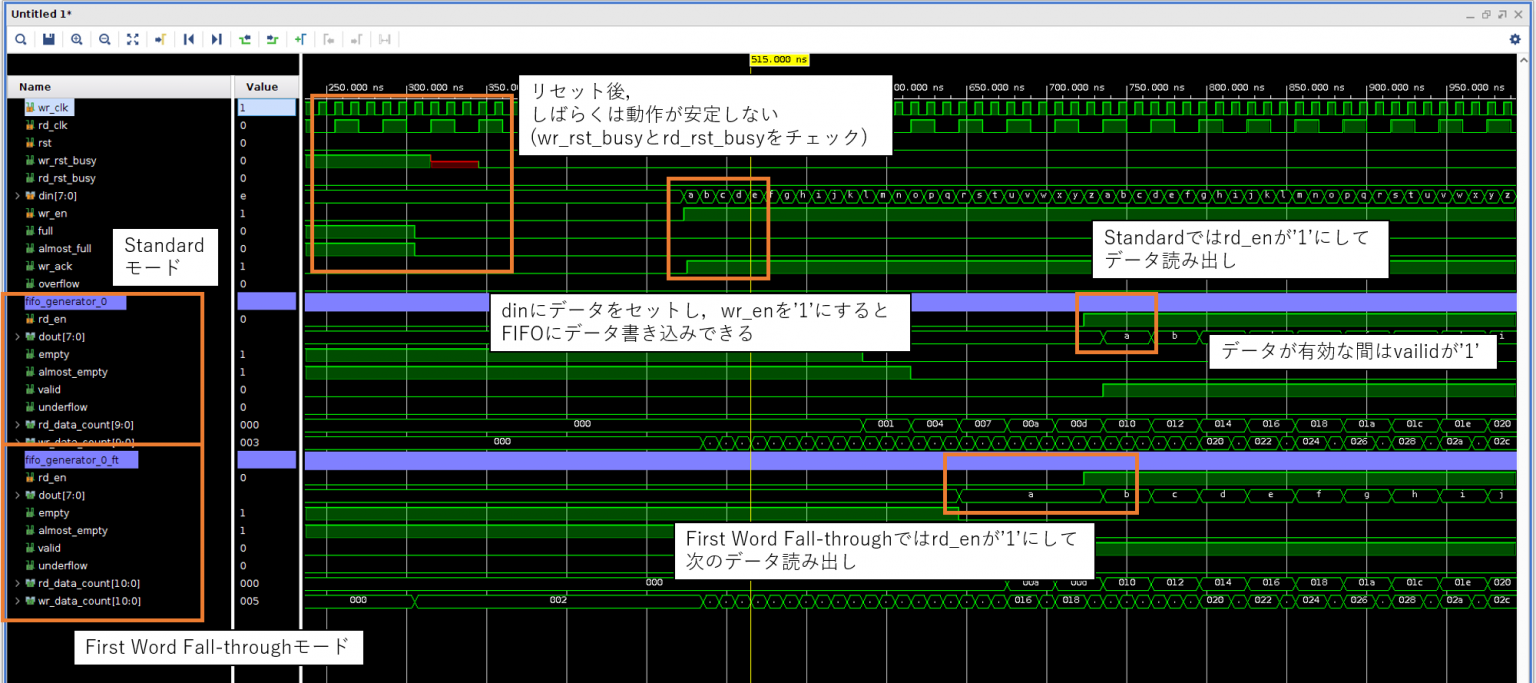Screen dimensions: 1536x683
Task: Save the waveform configuration
Action: pyautogui.click(x=48, y=39)
